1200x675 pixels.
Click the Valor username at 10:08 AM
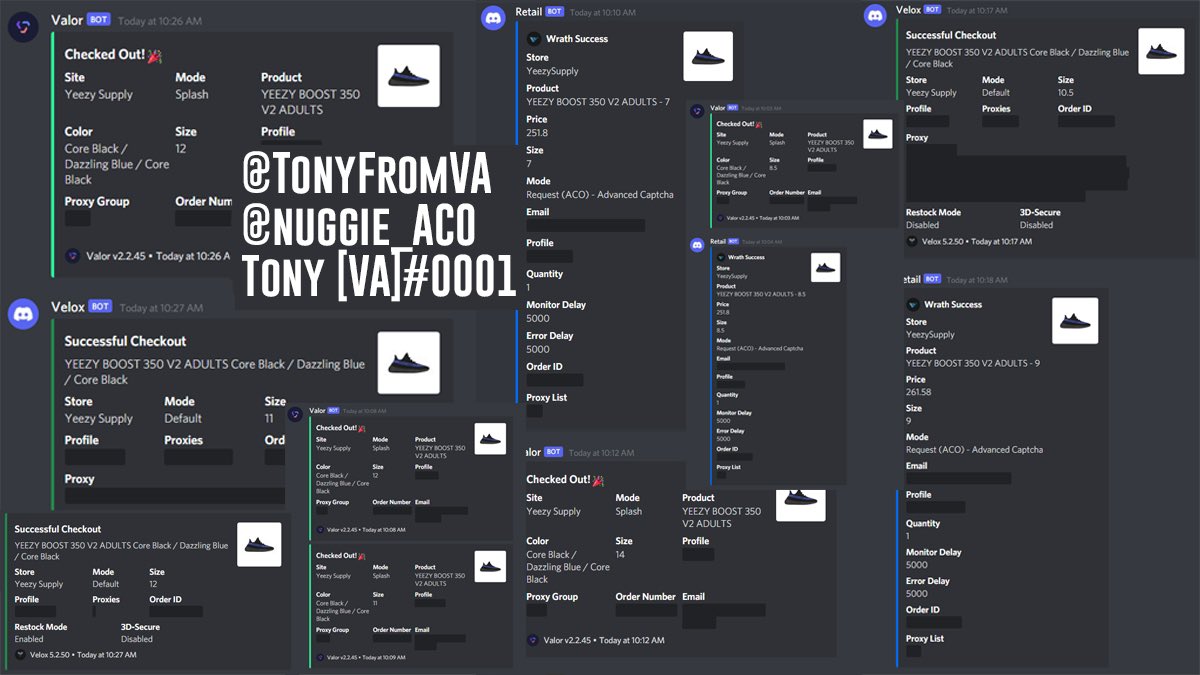click(x=317, y=410)
